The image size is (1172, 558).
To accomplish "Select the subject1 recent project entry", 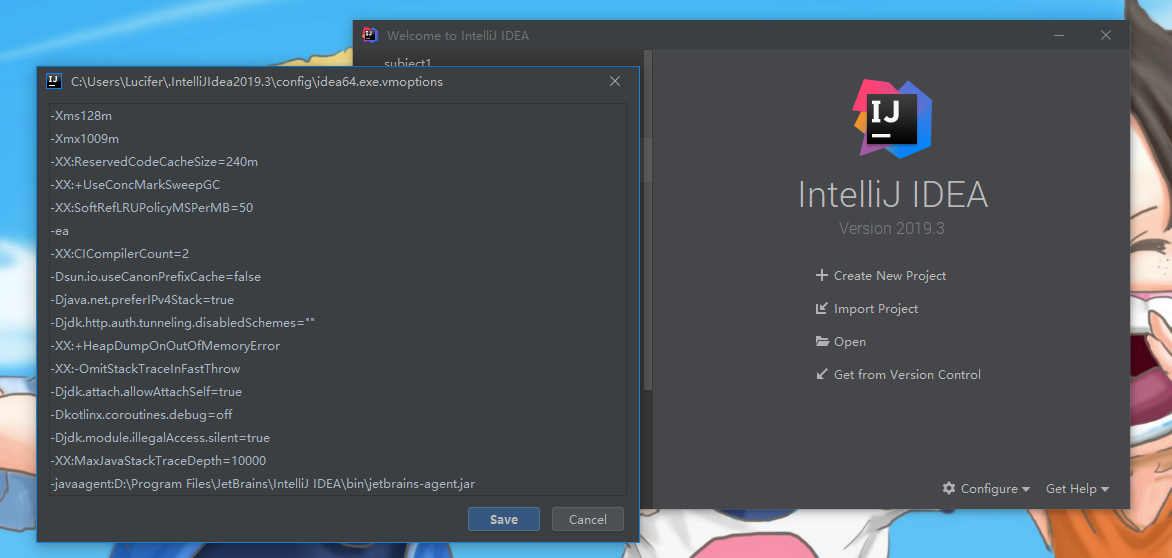I will point(408,63).
